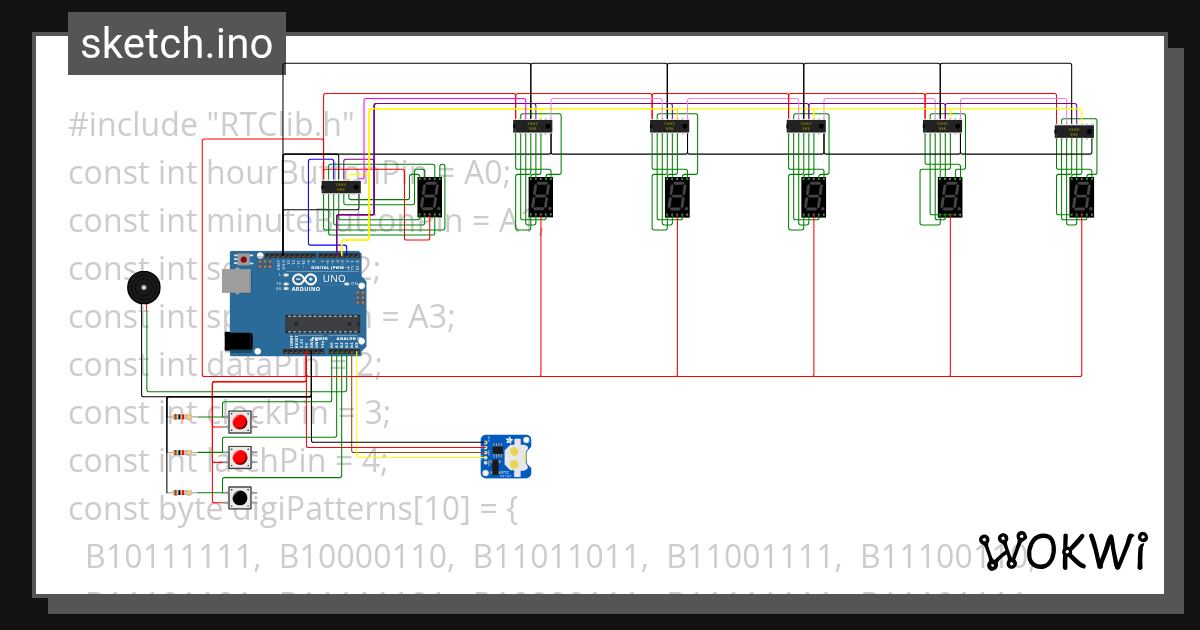Select the first 7-segment display

coord(430,197)
